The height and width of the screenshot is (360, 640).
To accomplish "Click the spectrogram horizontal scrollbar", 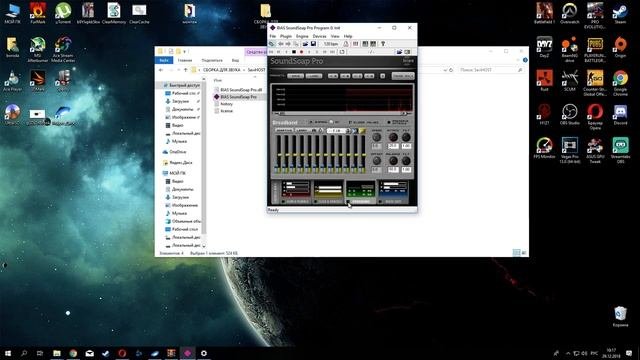I will click(x=342, y=113).
